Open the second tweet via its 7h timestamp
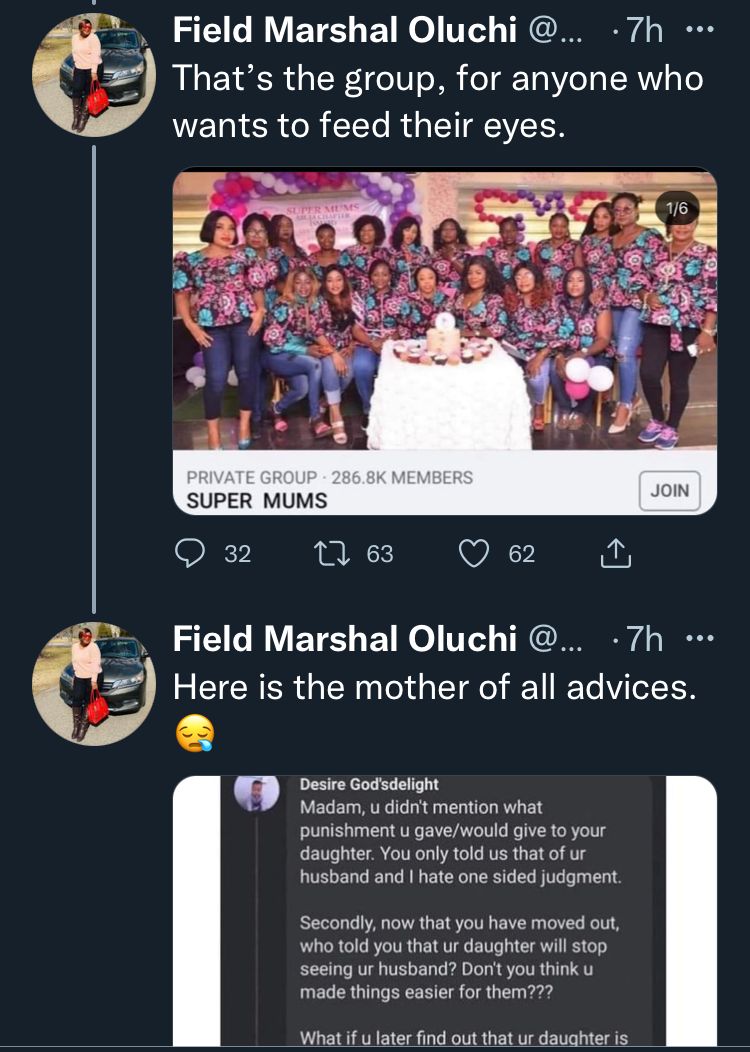 tap(644, 638)
